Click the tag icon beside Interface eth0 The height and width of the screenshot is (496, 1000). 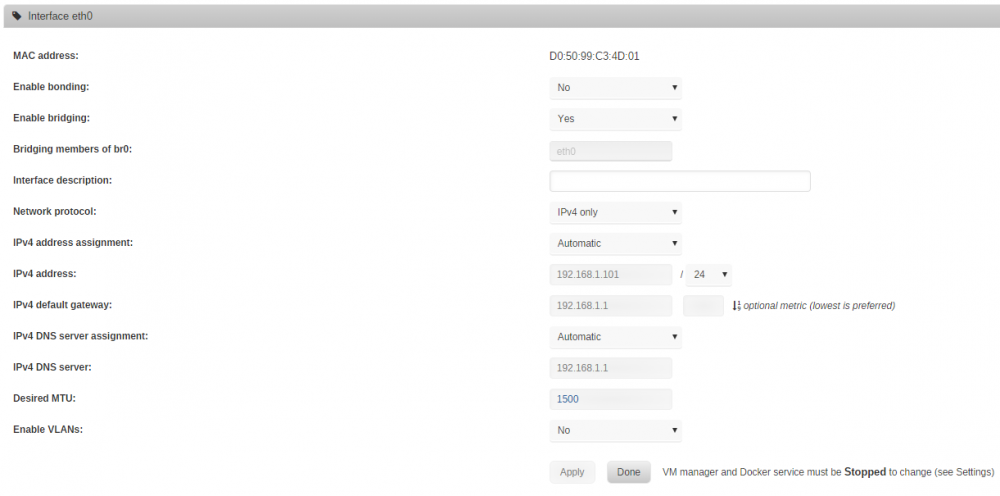17,16
